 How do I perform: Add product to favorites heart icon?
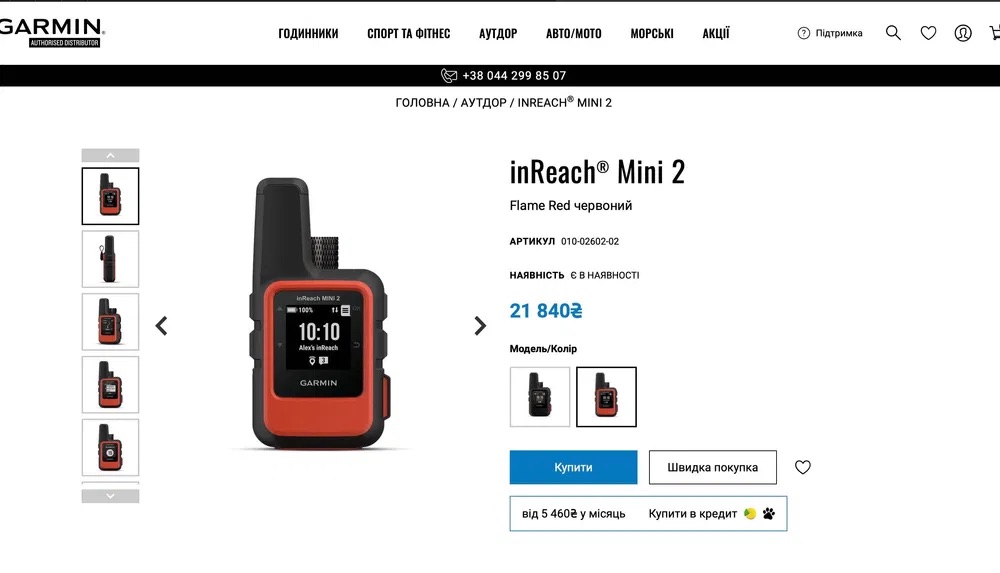[x=802, y=467]
